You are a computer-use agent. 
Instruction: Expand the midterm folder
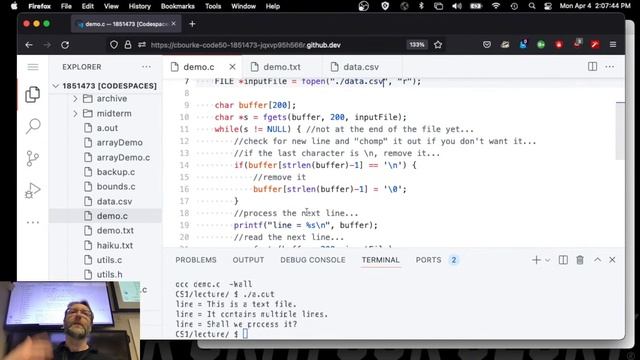point(76,113)
